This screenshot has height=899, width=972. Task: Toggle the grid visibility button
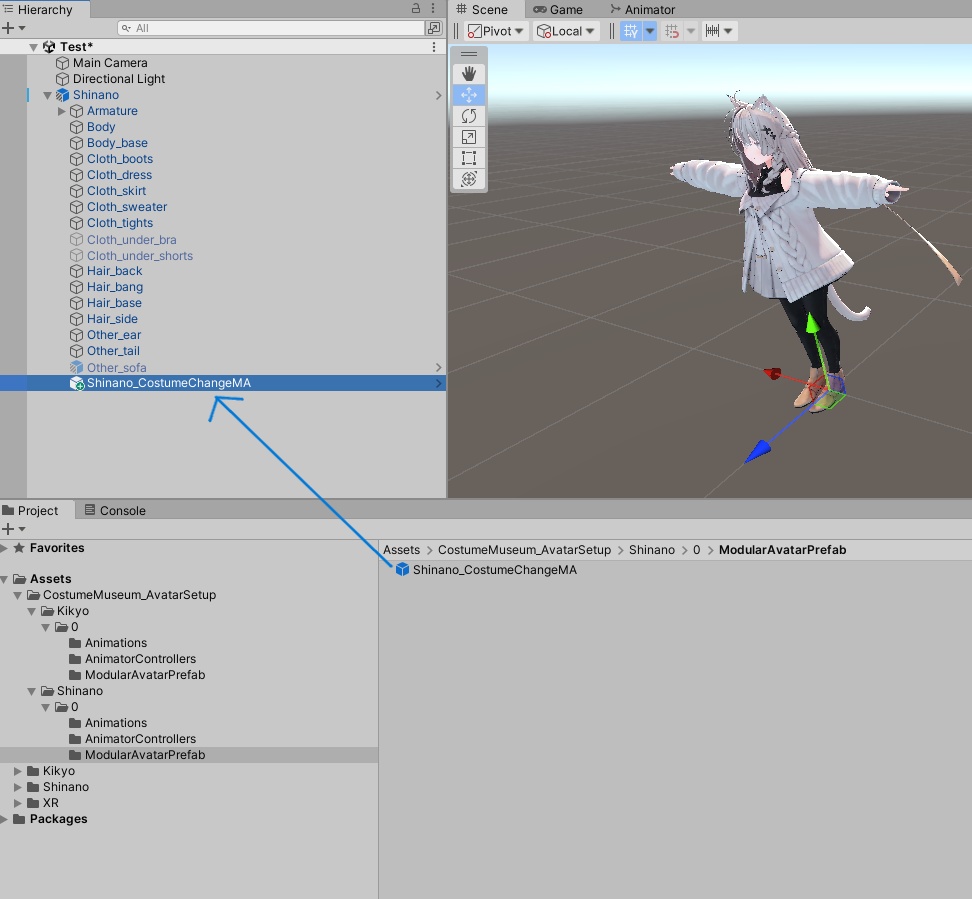[x=630, y=31]
